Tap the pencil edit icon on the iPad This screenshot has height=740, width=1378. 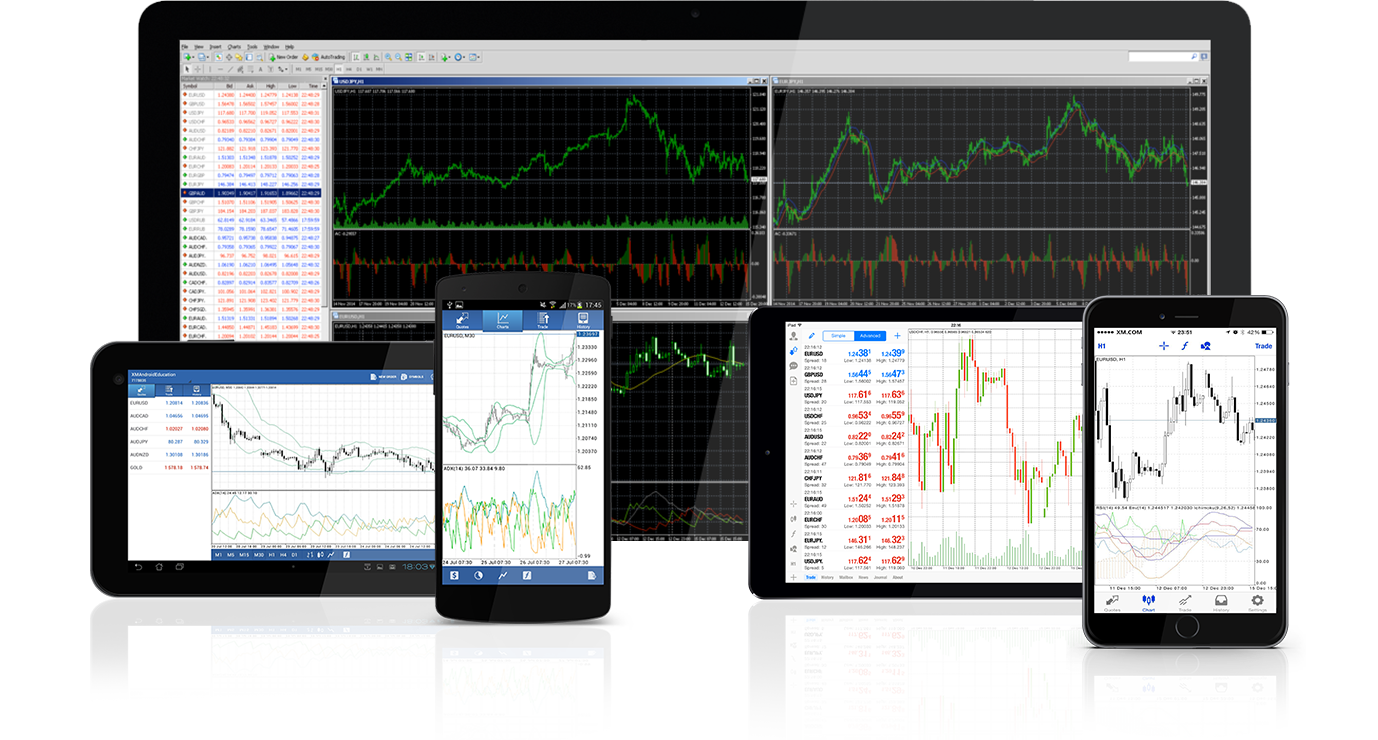click(x=812, y=335)
